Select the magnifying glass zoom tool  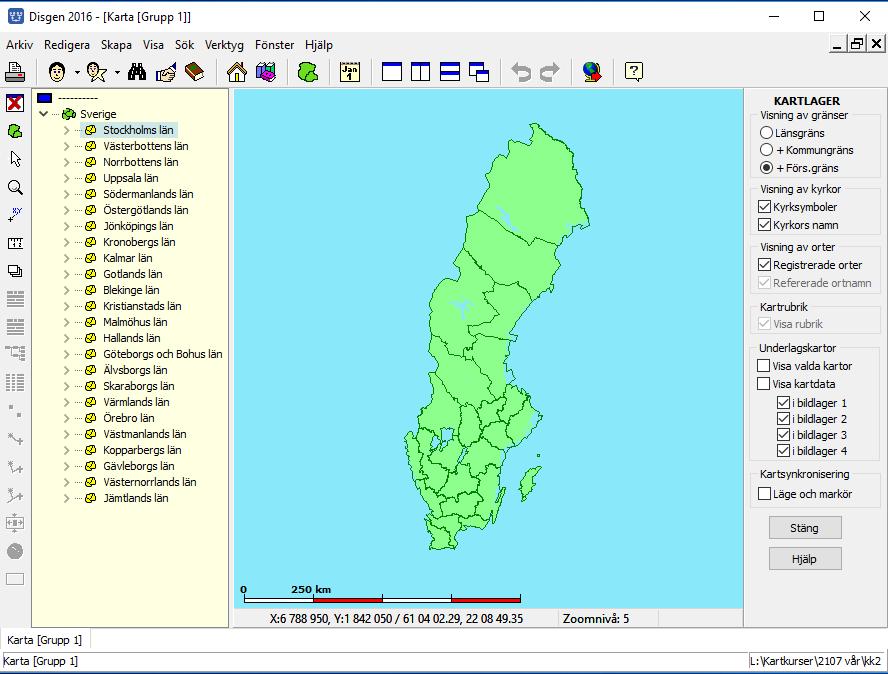coord(15,187)
